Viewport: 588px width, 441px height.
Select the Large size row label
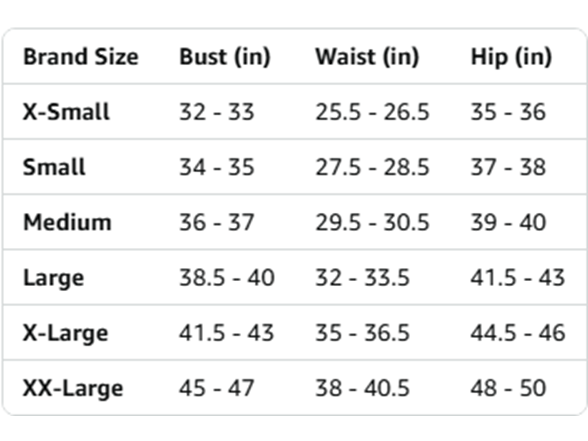coord(54,278)
